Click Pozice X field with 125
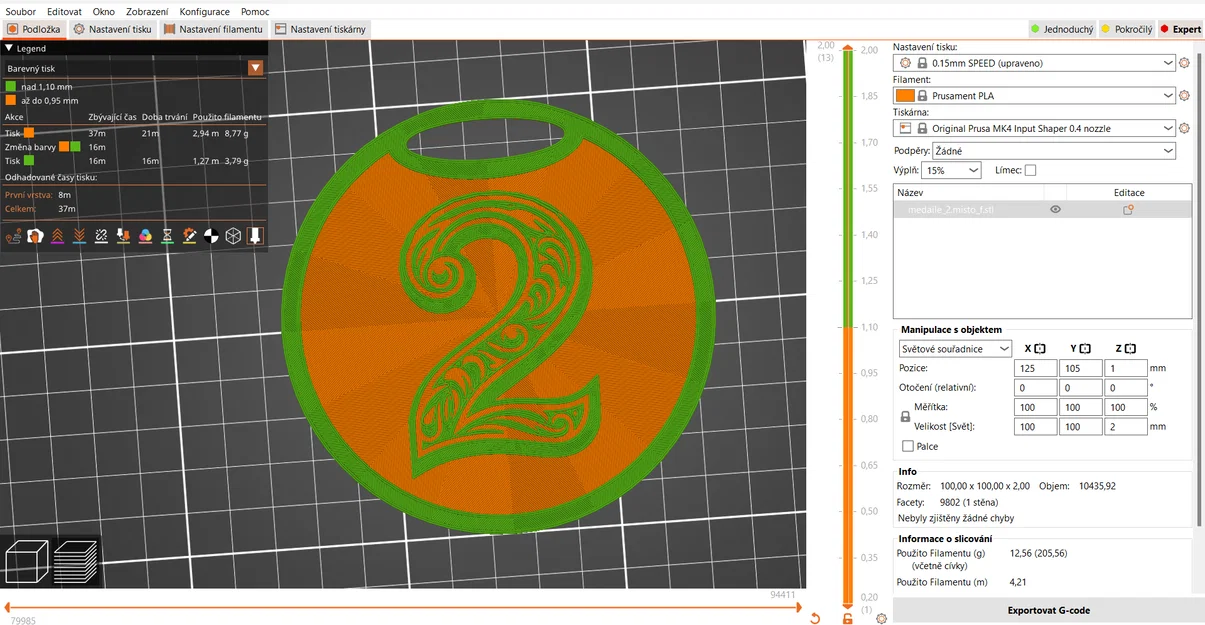This screenshot has height=625, width=1205. pos(1035,368)
